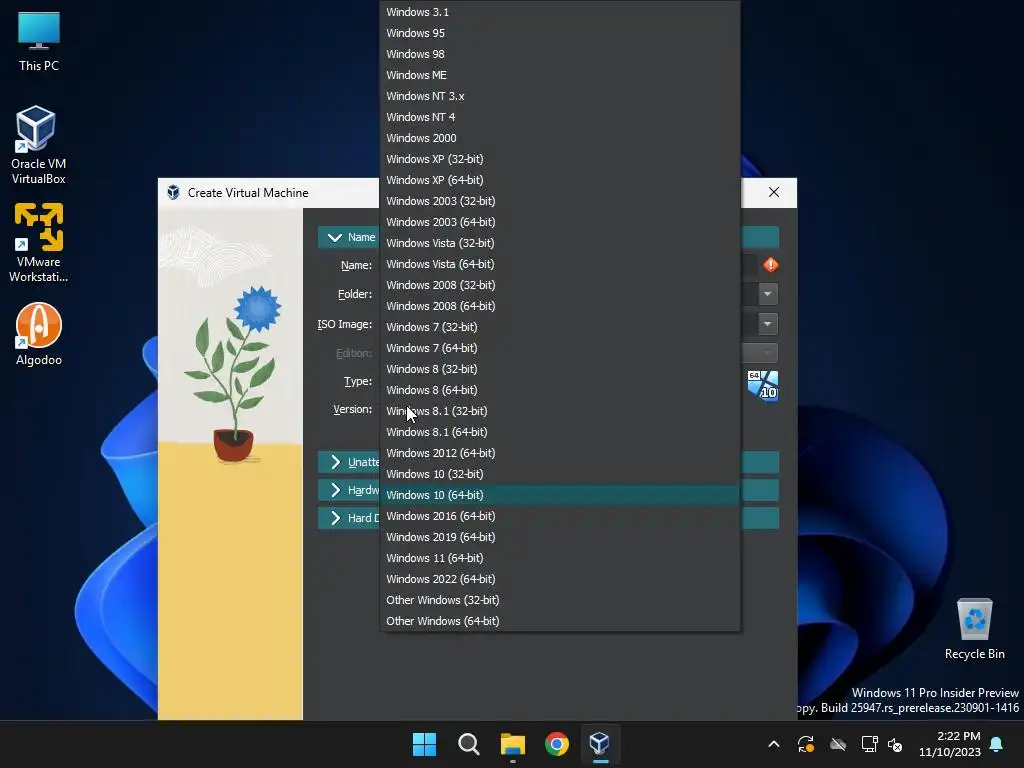Select Windows XP (64-bit)
Viewport: 1024px width, 768px height.
(560, 180)
